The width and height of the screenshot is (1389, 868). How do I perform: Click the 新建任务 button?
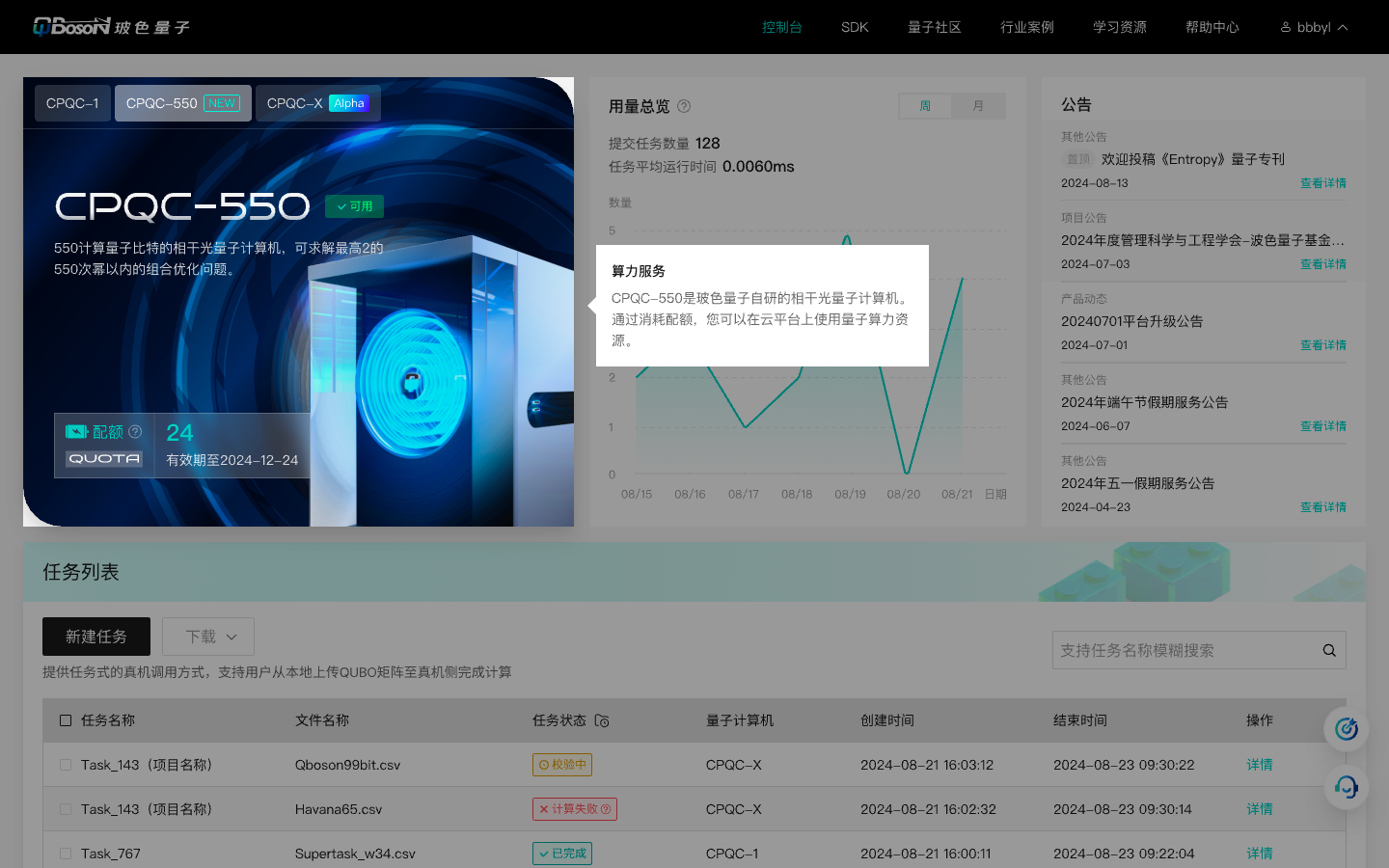click(x=96, y=637)
